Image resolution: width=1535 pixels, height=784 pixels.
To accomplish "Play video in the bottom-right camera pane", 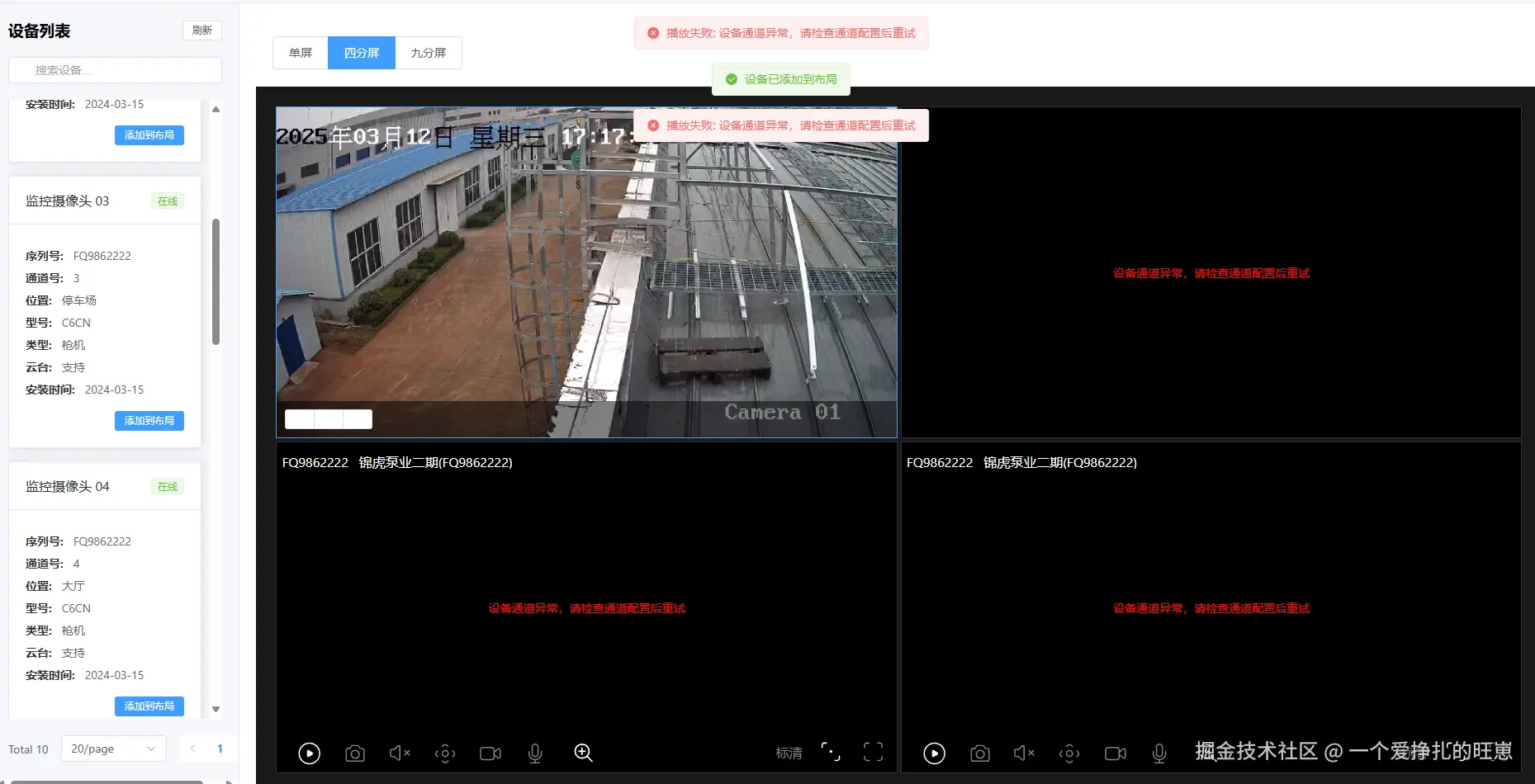I will (x=934, y=753).
